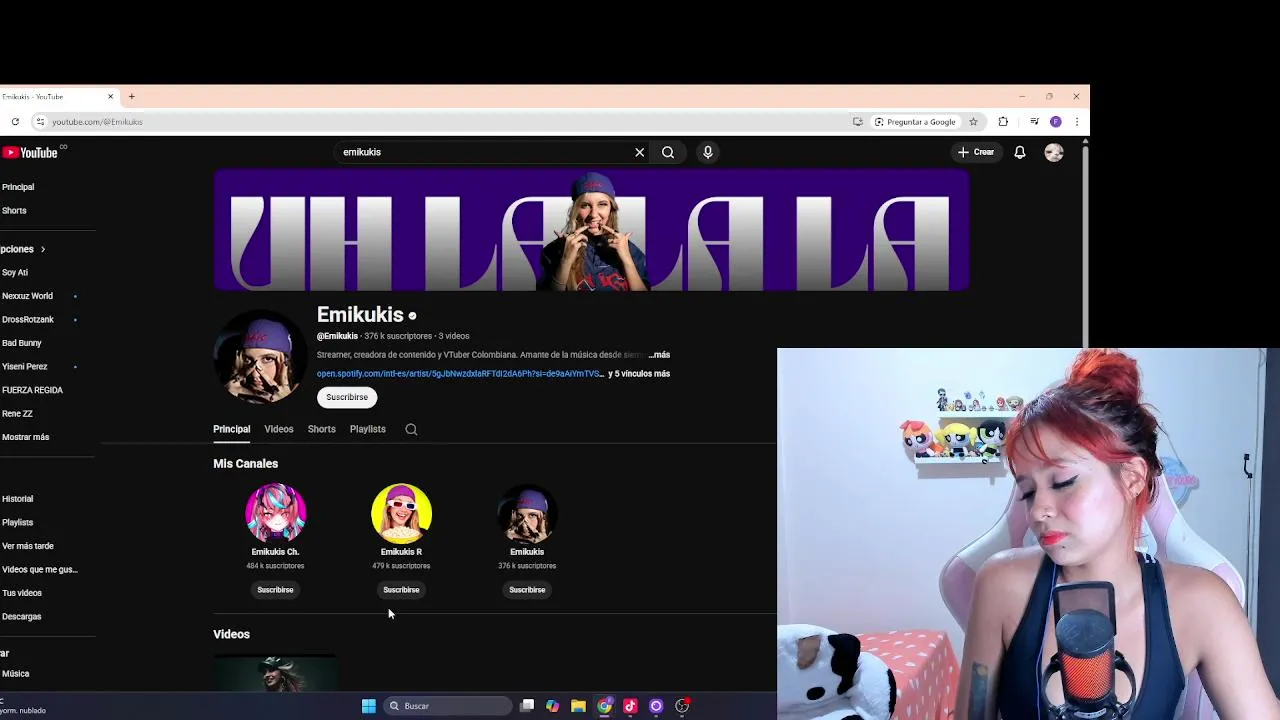Open the purple circle app on the taskbar
This screenshot has width=1280, height=720.
(x=656, y=706)
